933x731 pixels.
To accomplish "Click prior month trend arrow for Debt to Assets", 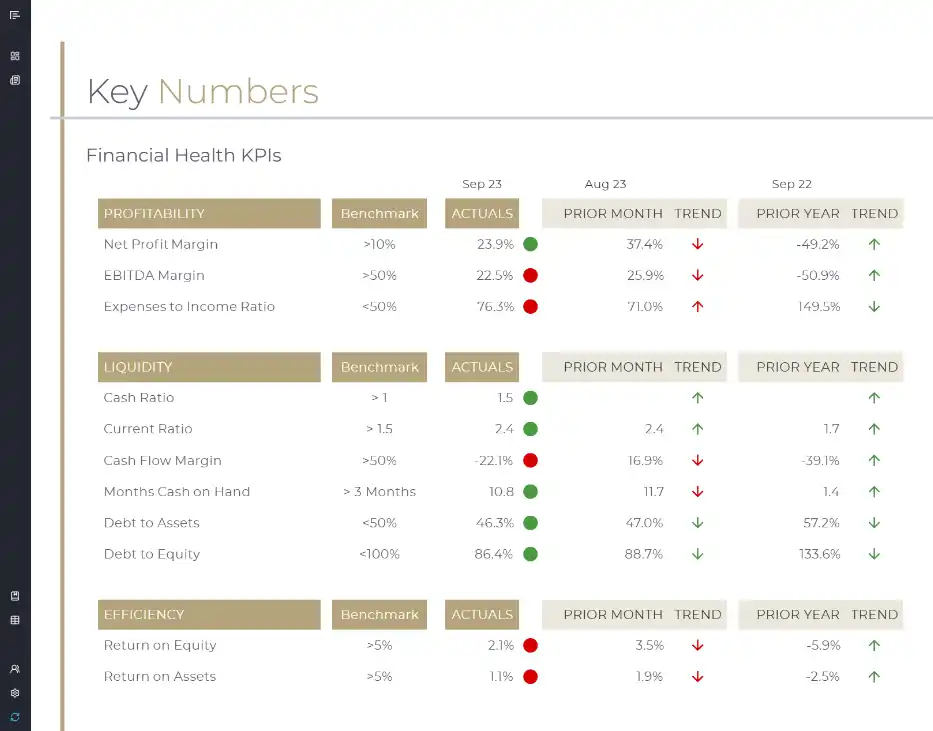I will [697, 523].
